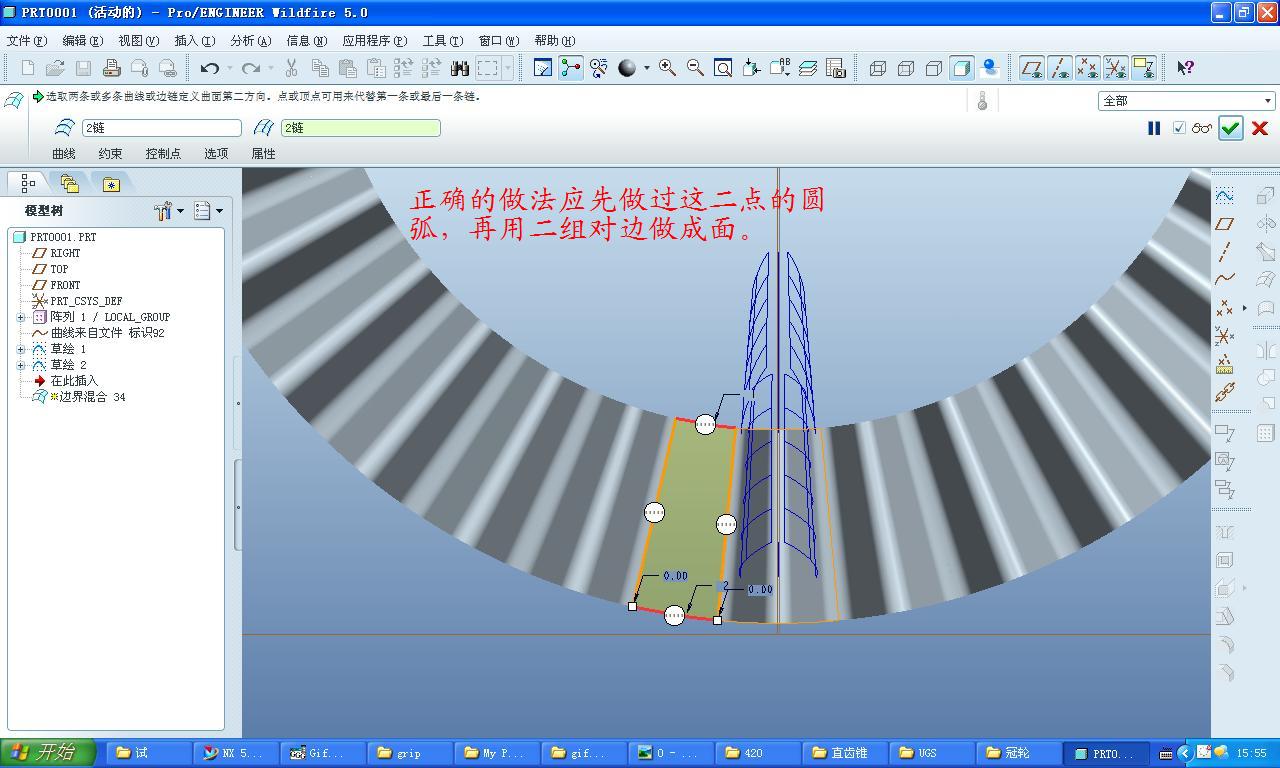The image size is (1280, 768).
Task: Select the Datum Axis tool in right toolbar
Action: [1225, 252]
